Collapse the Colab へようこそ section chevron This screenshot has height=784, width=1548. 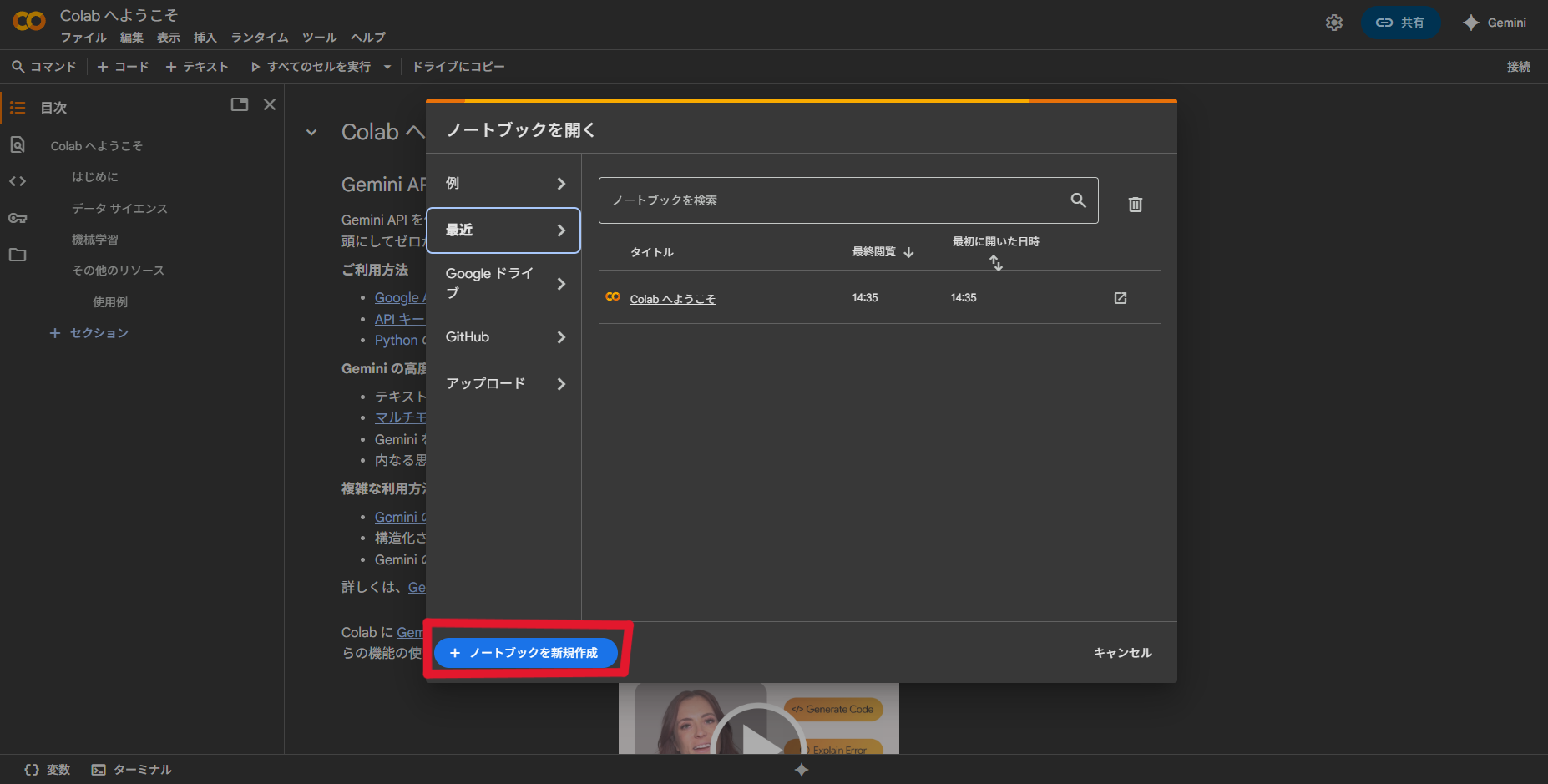pos(311,132)
